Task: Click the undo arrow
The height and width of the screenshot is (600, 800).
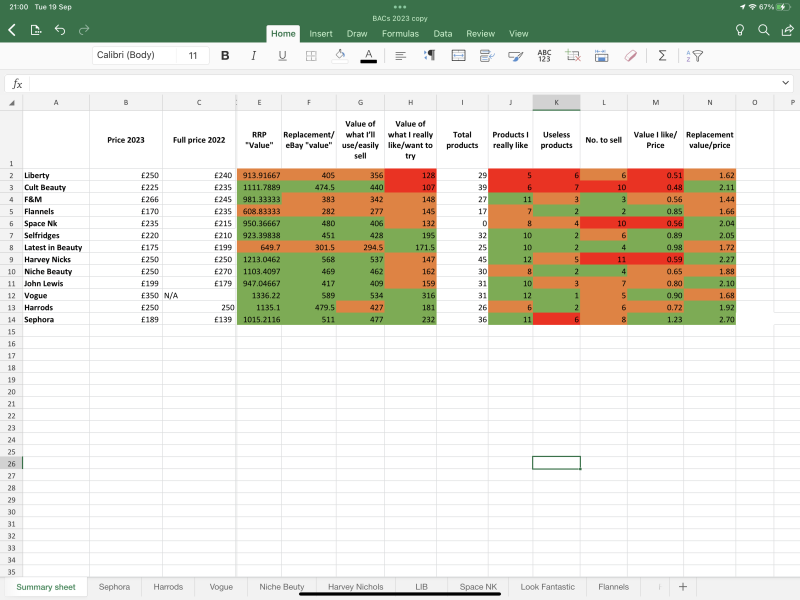Action: tap(60, 31)
